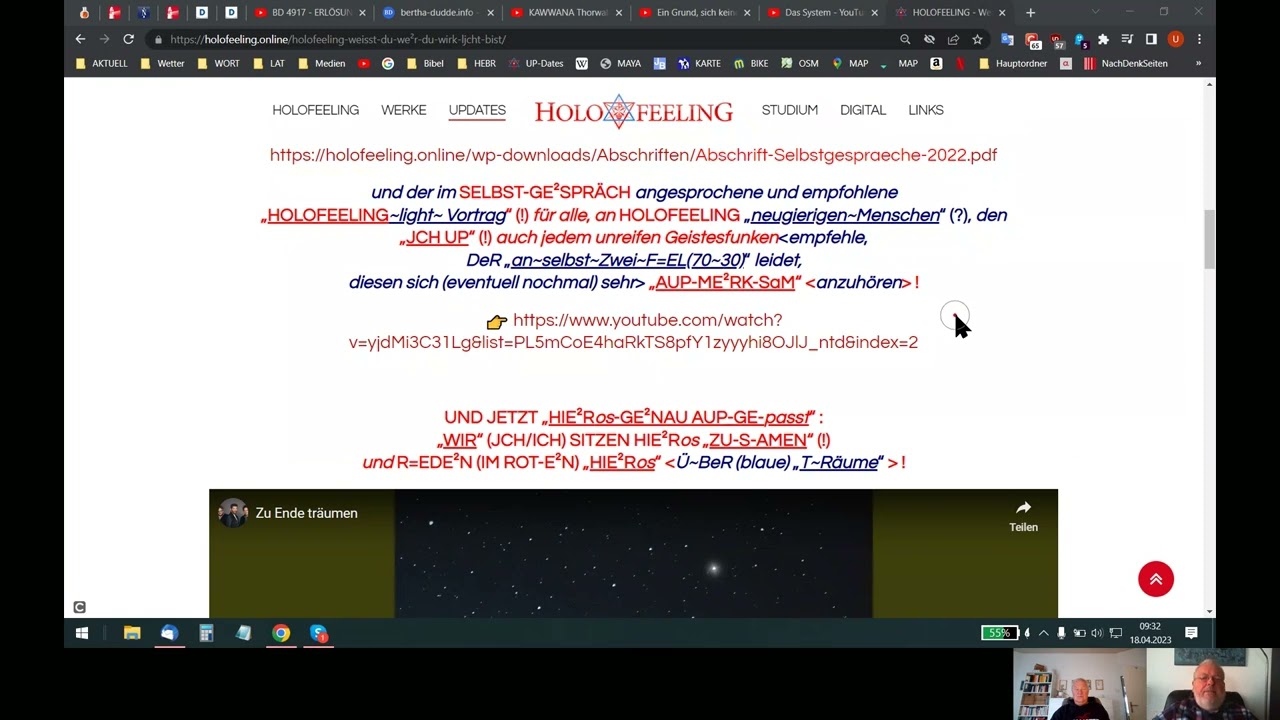Close the HOLOFEELING tab

tap(1002, 12)
